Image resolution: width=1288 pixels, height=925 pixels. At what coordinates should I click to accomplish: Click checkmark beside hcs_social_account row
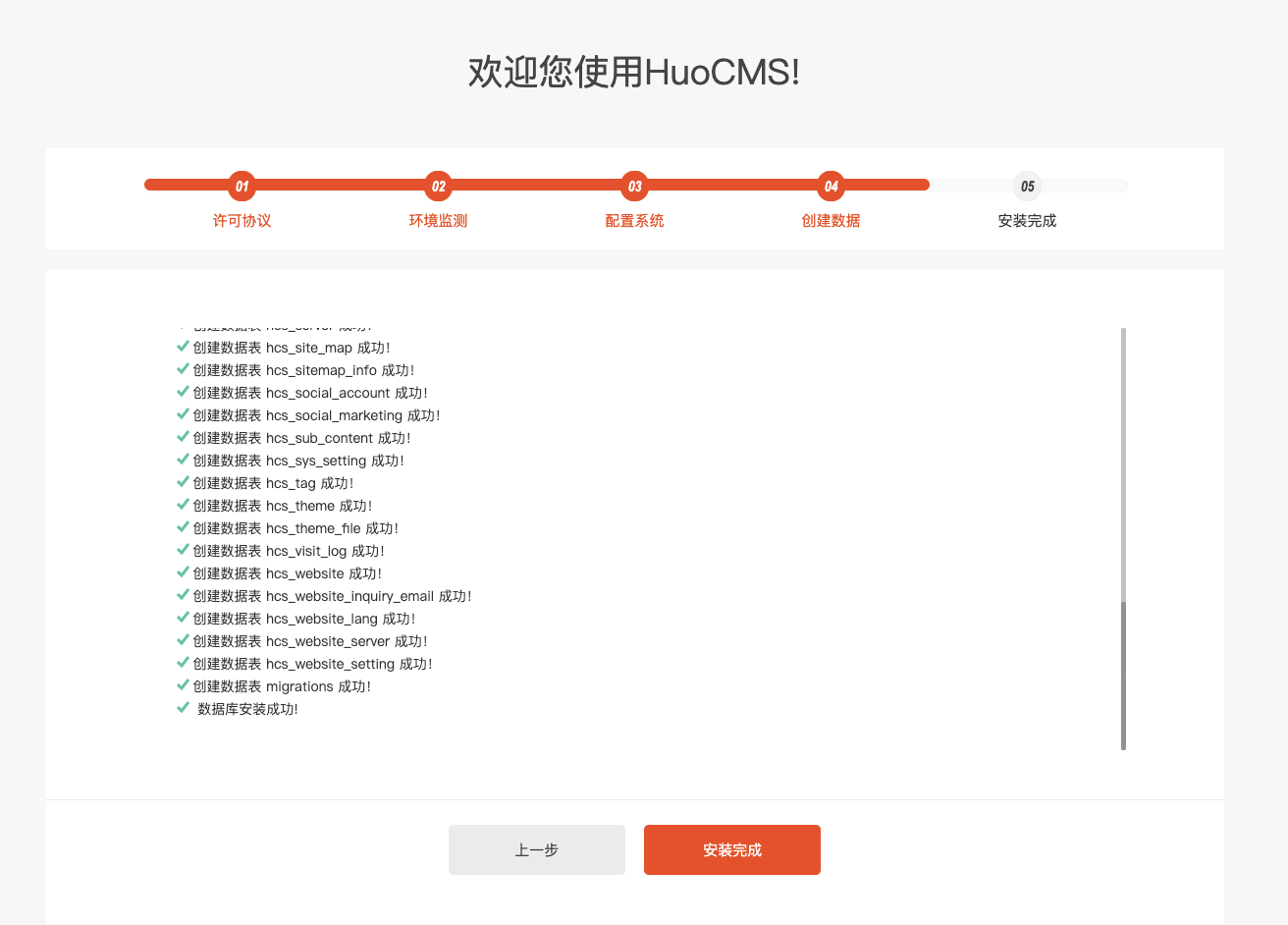tap(183, 392)
